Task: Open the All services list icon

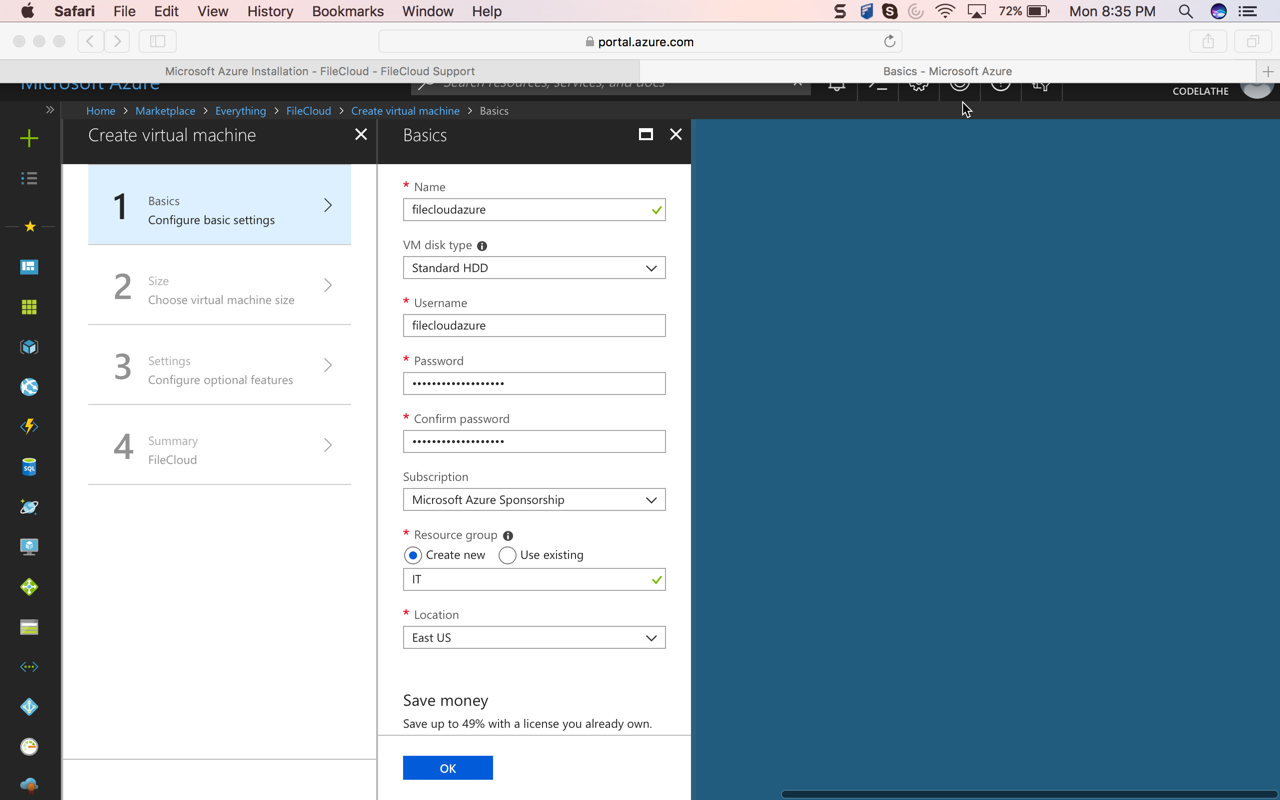Action: tap(29, 178)
